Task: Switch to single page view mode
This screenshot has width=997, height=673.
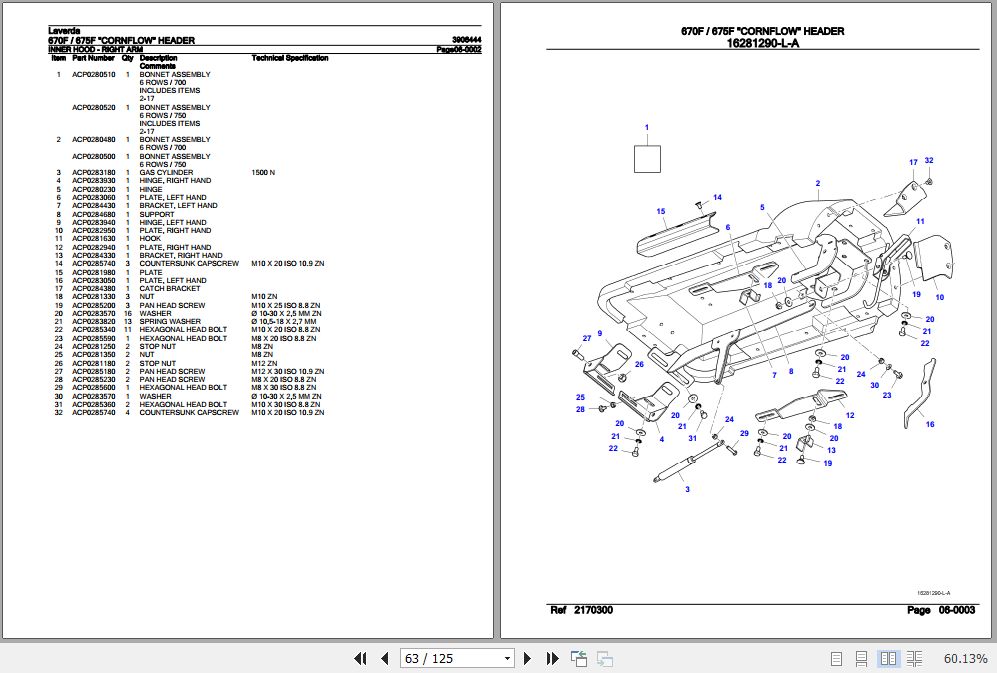Action: [836, 658]
